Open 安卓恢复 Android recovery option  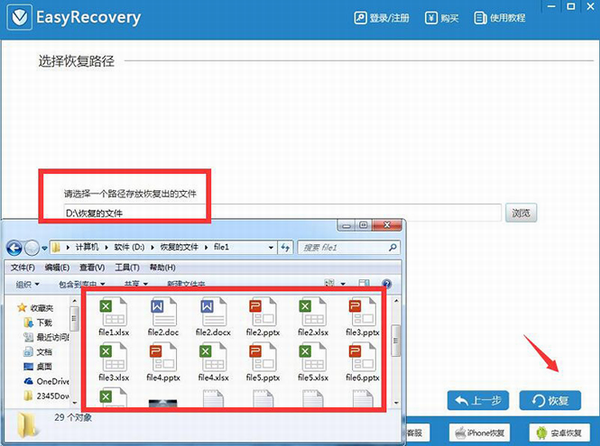click(x=559, y=433)
